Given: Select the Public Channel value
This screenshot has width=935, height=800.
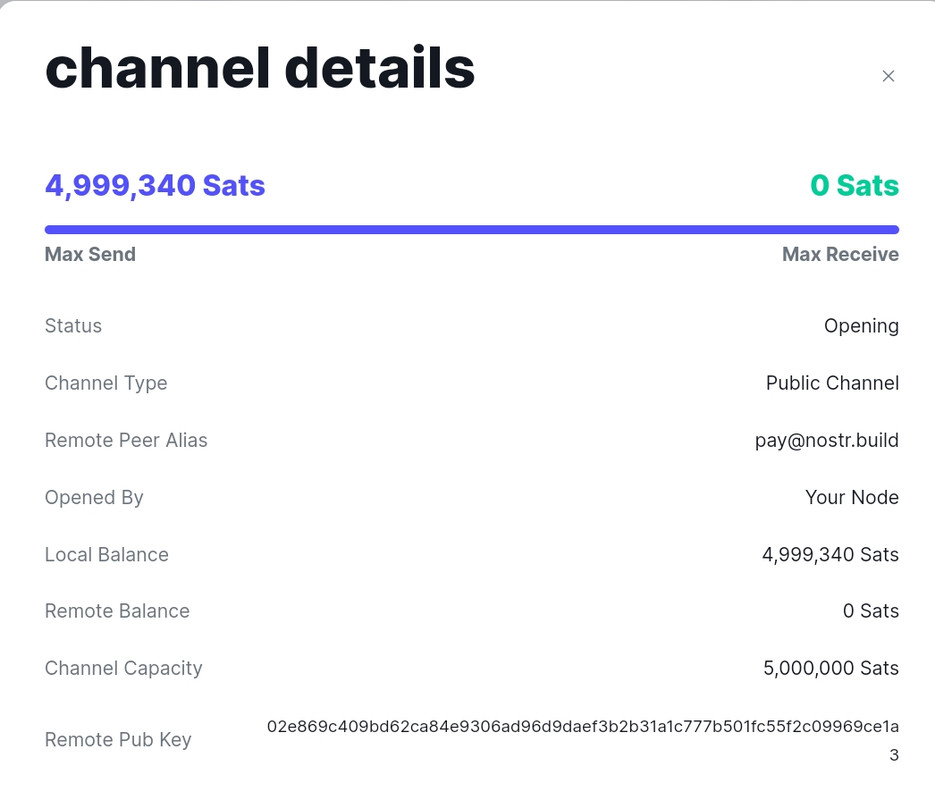Looking at the screenshot, I should pos(832,383).
